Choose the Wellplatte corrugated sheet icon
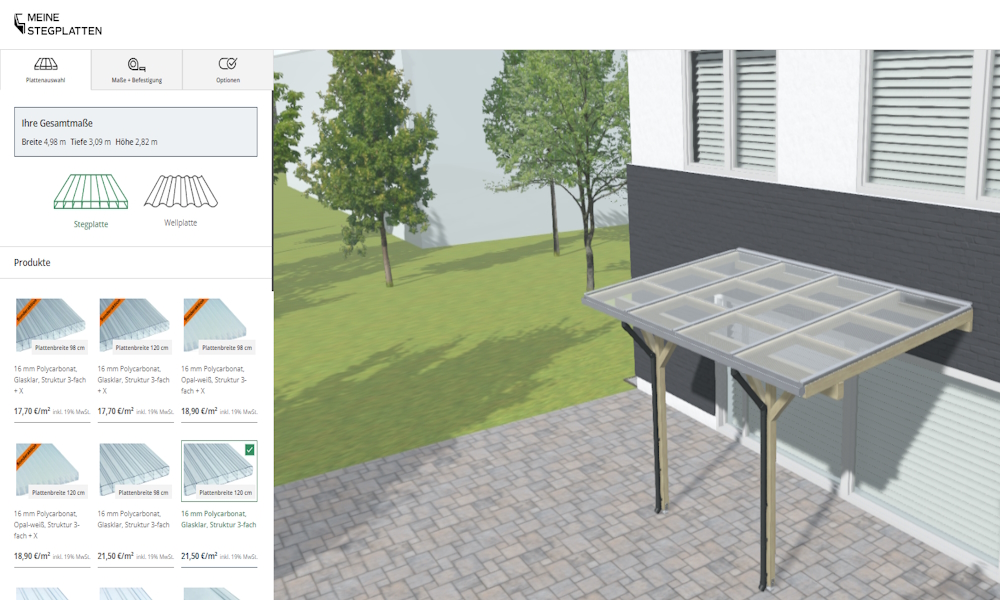1000x600 pixels. pos(180,191)
